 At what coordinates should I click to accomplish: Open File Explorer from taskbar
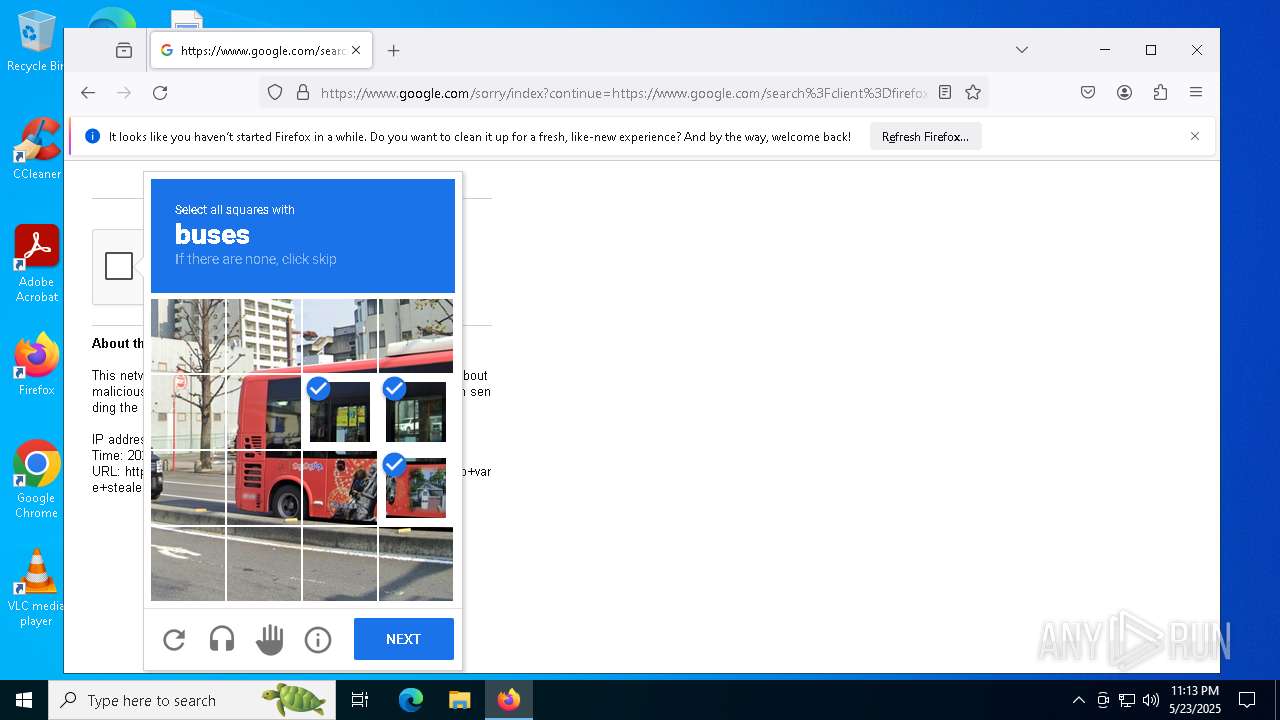459,700
